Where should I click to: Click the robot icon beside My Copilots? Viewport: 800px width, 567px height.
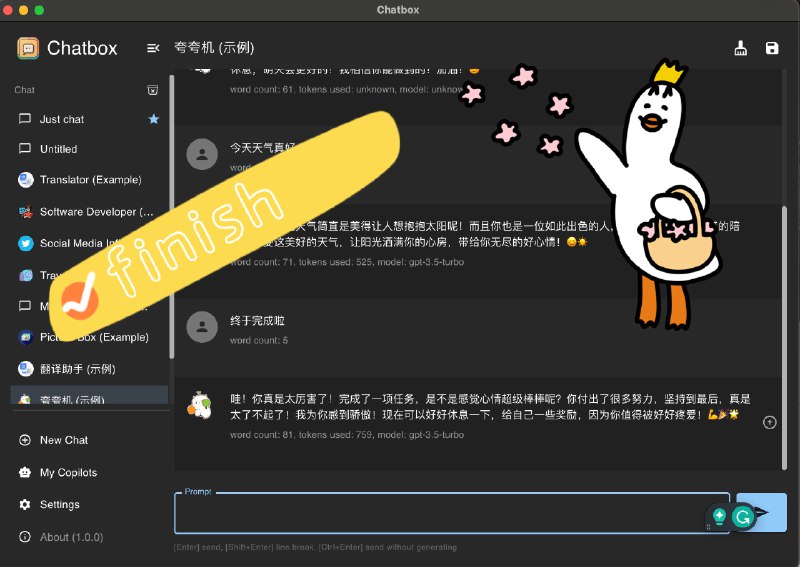tap(24, 473)
